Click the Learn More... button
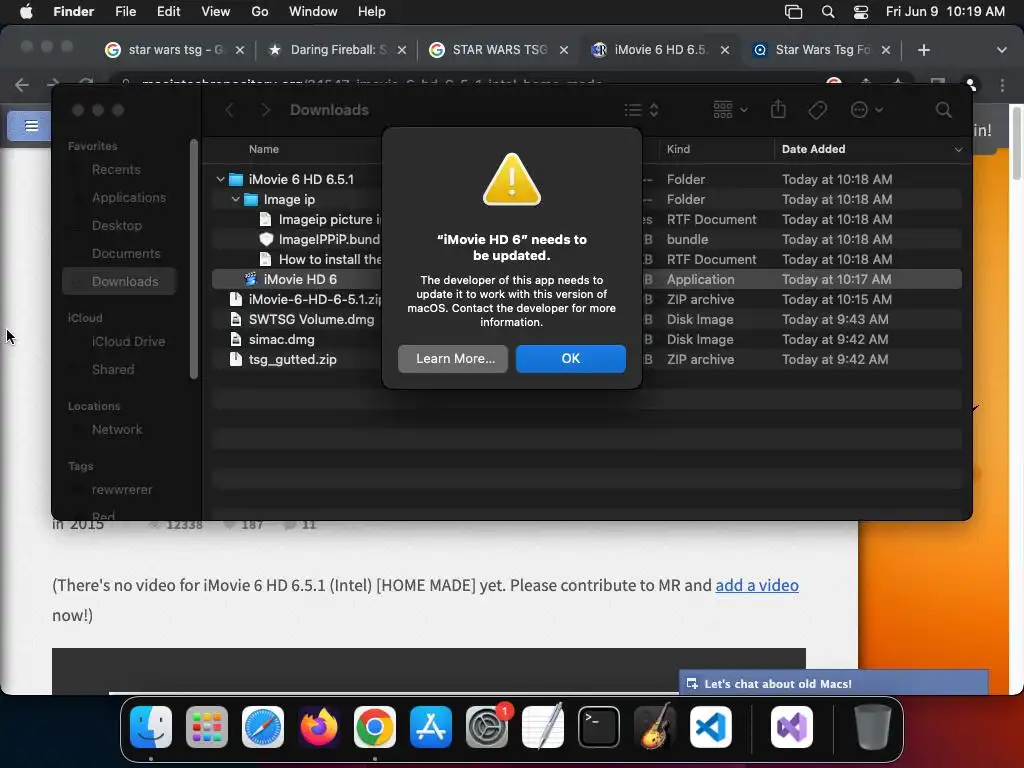 point(453,359)
